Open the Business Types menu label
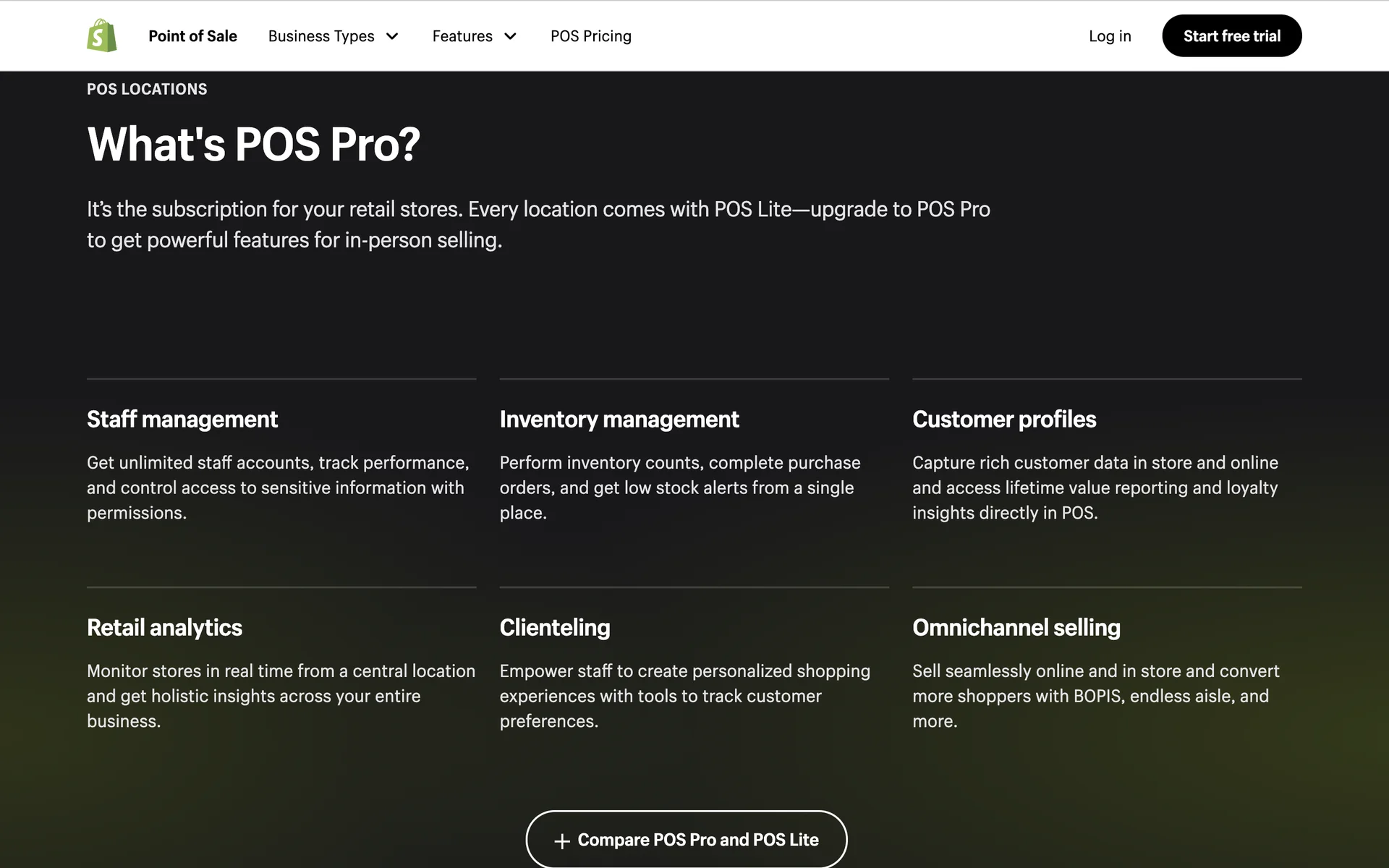This screenshot has width=1389, height=868. point(321,36)
